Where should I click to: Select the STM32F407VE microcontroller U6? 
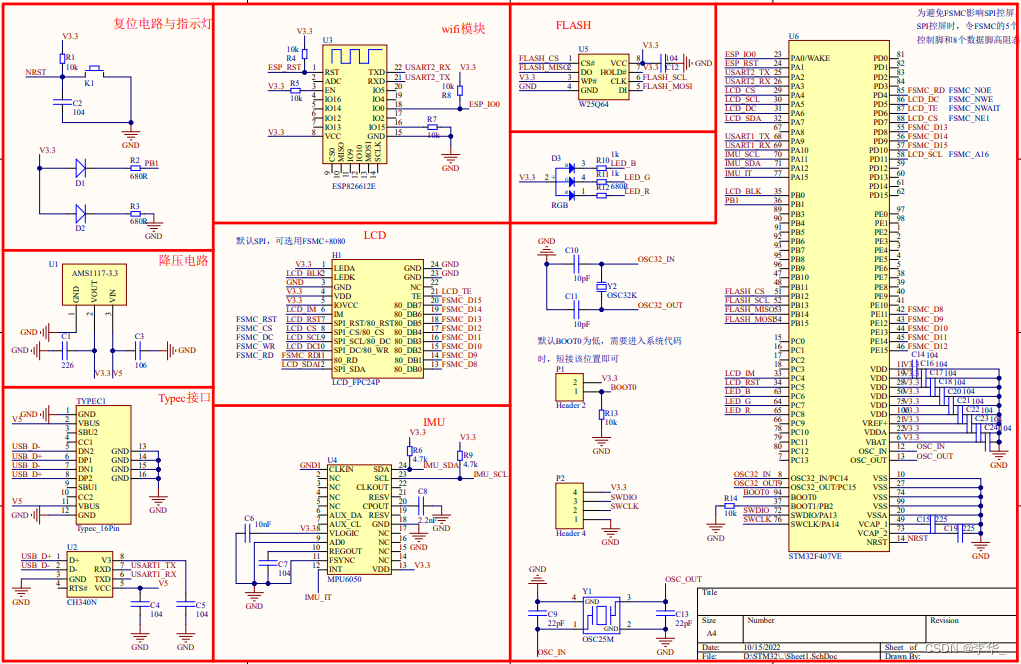[x=839, y=297]
